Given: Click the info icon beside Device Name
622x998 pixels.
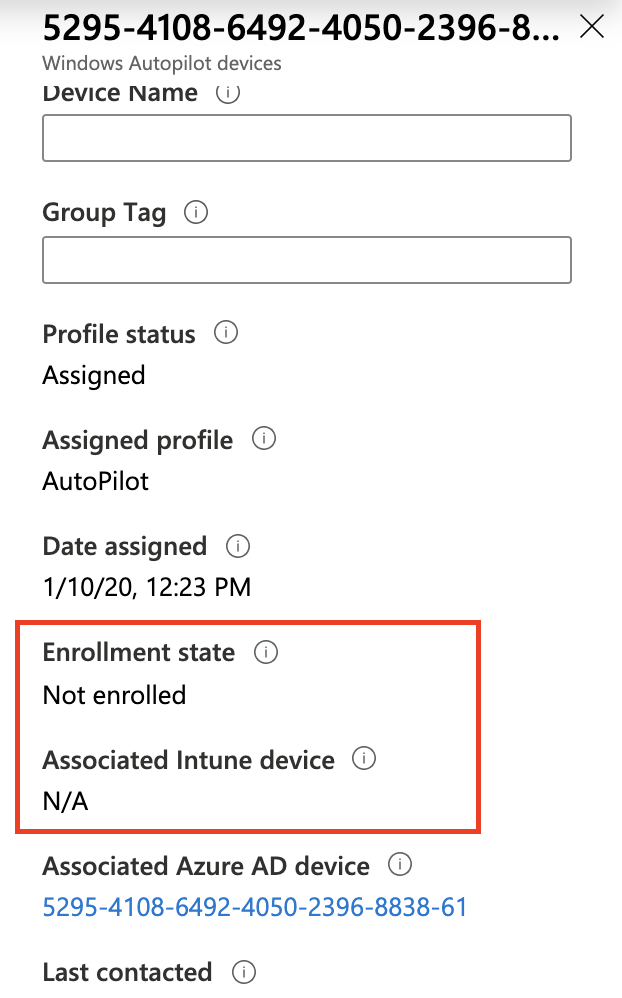Looking at the screenshot, I should point(228,94).
